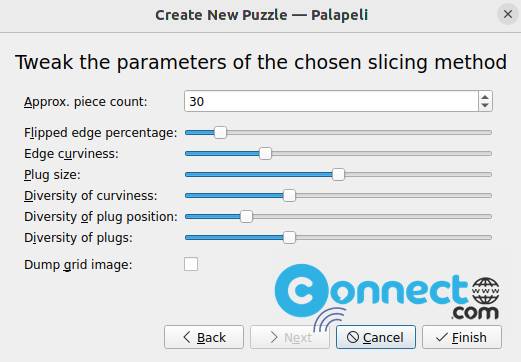Click the Plug size slider track's right end
The image size is (521, 362).
[x=489, y=174]
